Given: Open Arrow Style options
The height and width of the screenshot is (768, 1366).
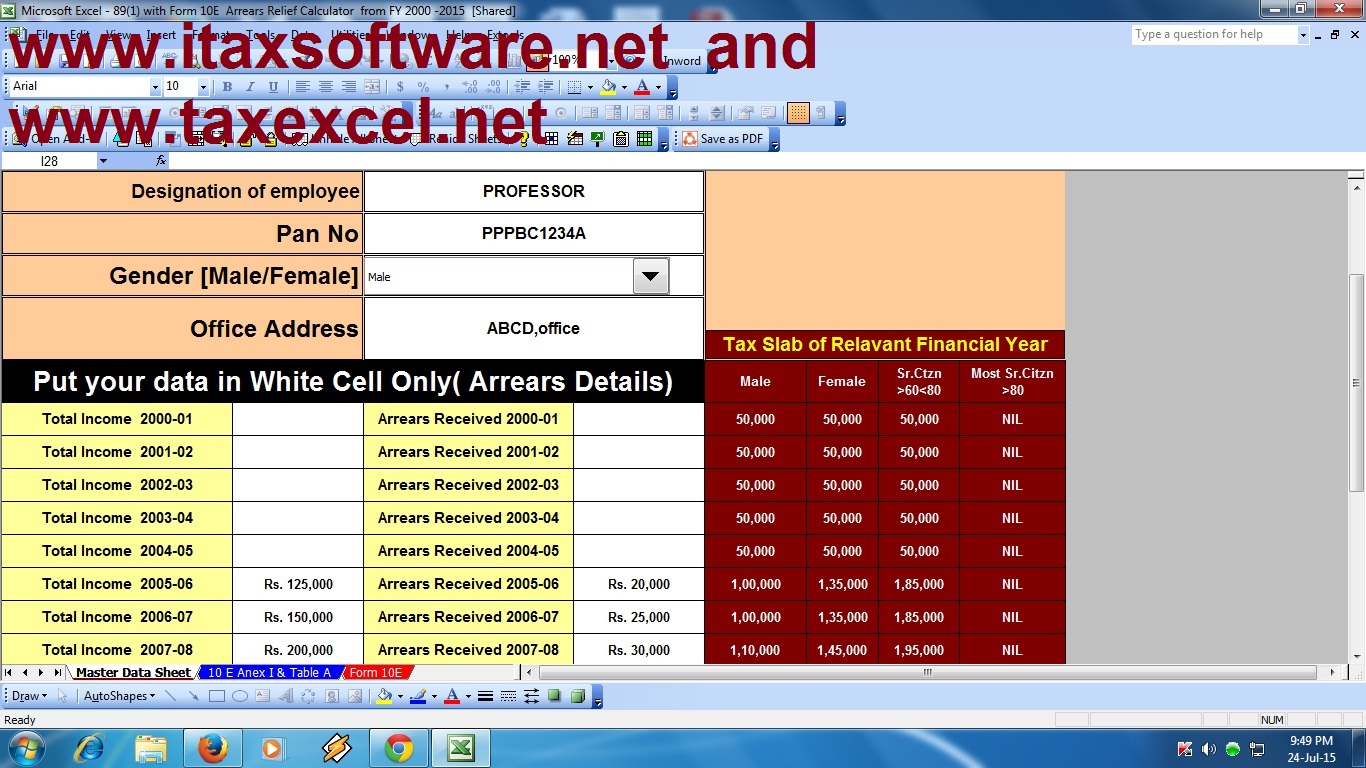Looking at the screenshot, I should tap(531, 696).
